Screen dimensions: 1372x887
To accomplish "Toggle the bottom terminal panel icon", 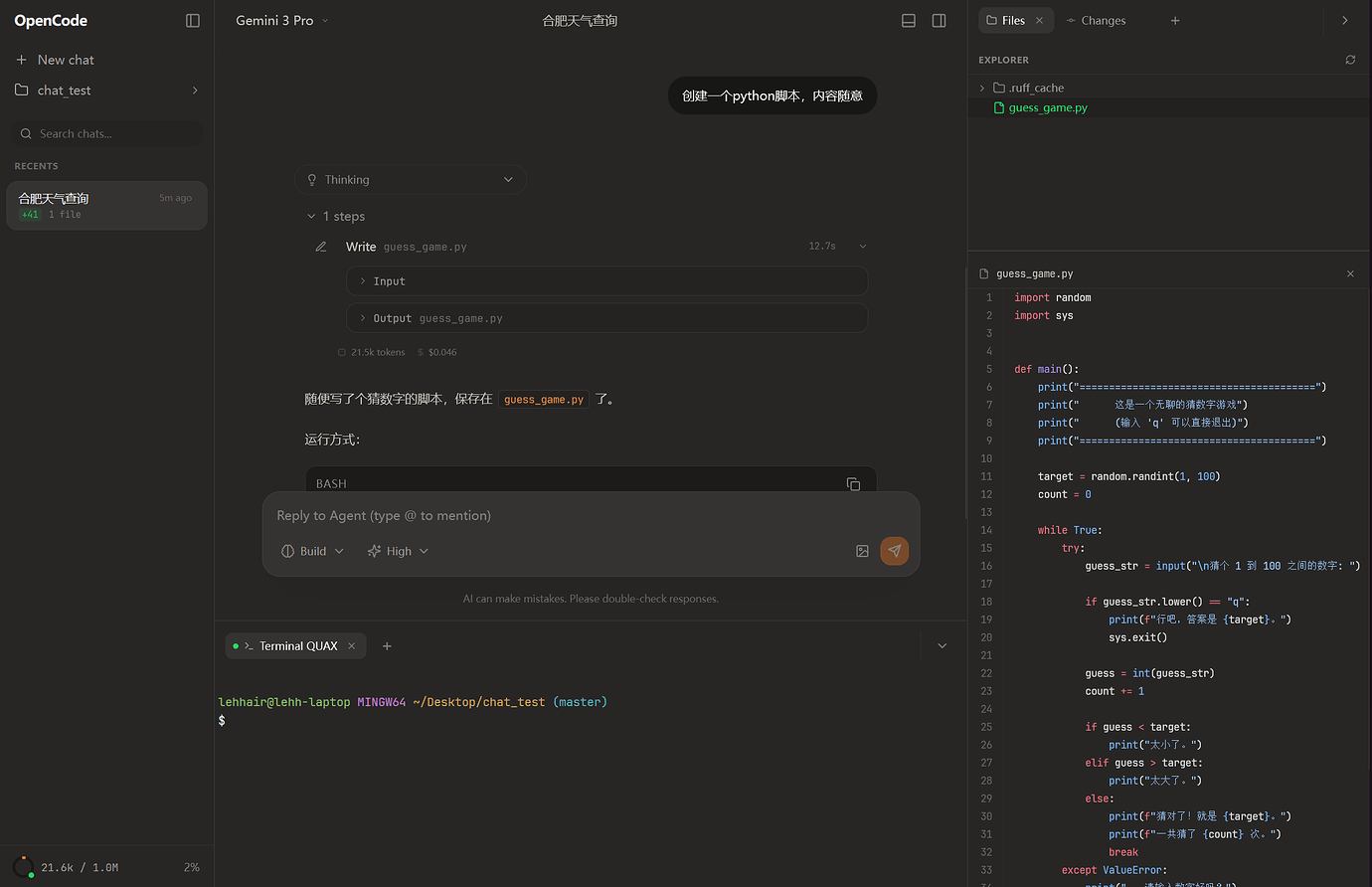I will pyautogui.click(x=909, y=21).
